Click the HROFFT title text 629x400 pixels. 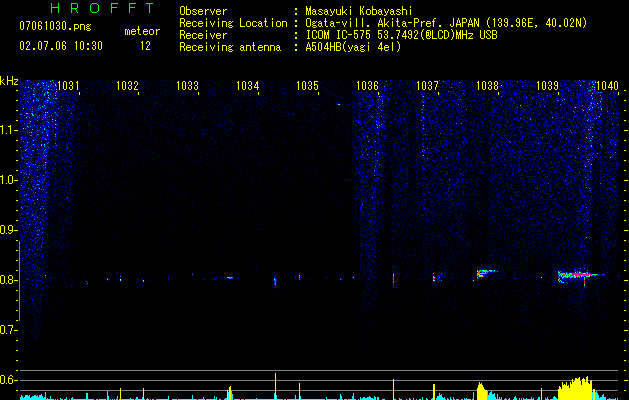[102, 8]
